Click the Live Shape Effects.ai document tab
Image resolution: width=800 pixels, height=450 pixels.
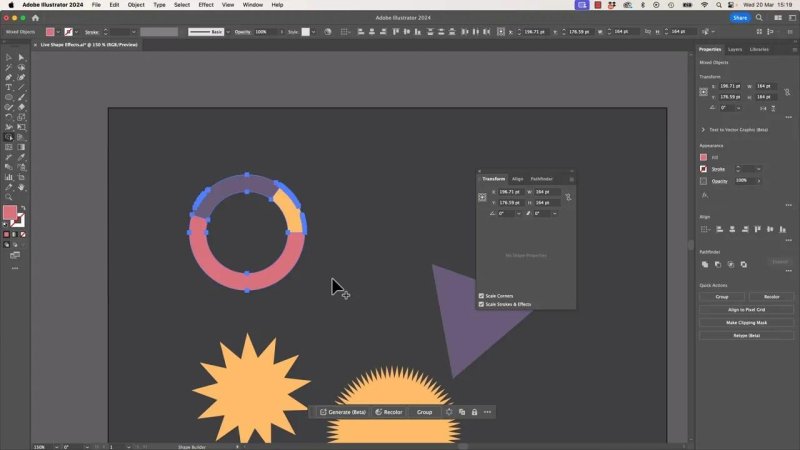(x=89, y=45)
